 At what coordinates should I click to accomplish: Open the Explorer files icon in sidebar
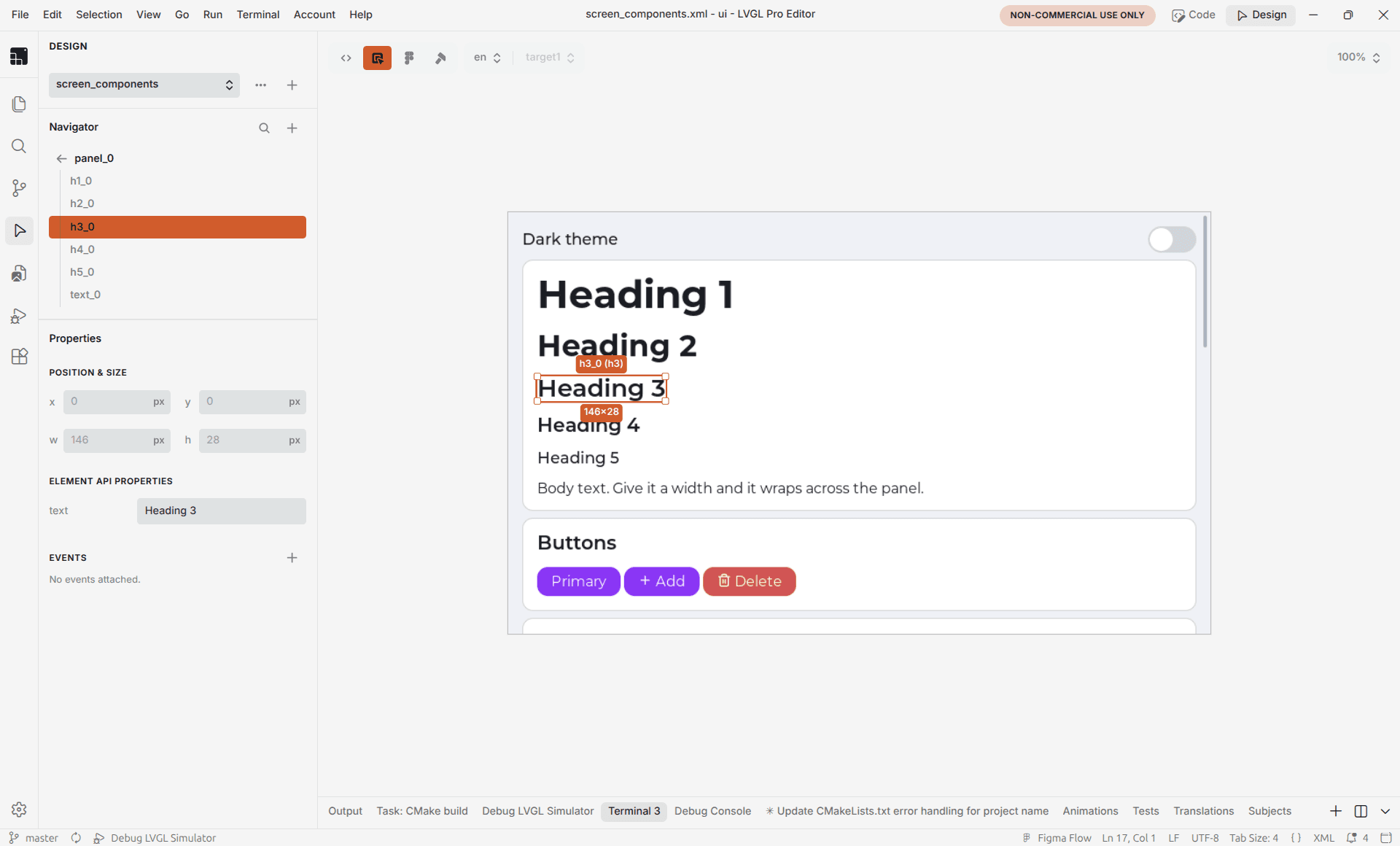[19, 104]
